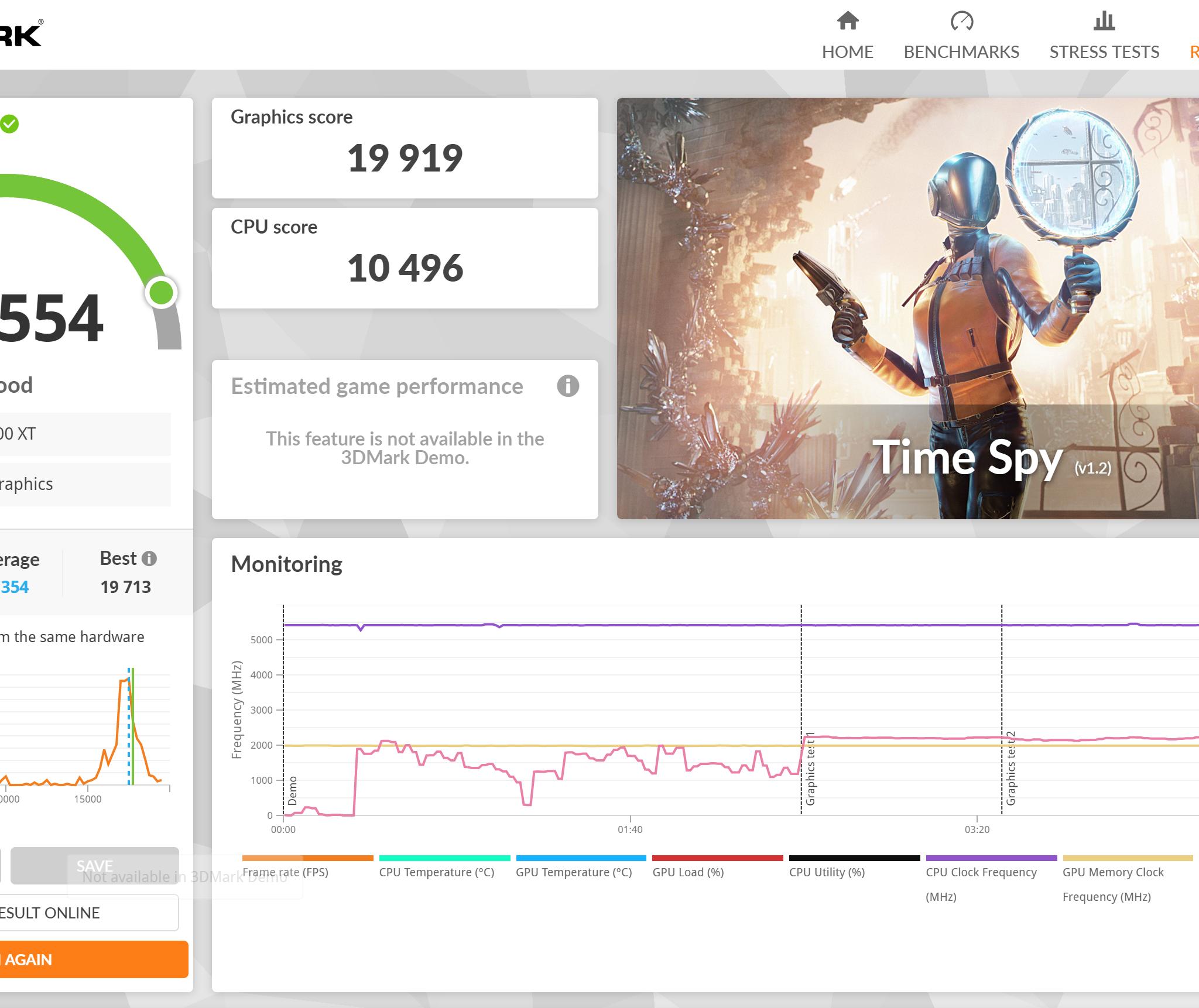The height and width of the screenshot is (1008, 1199).
Task: Toggle CPU Utility (%) legend entry
Action: coord(827,872)
